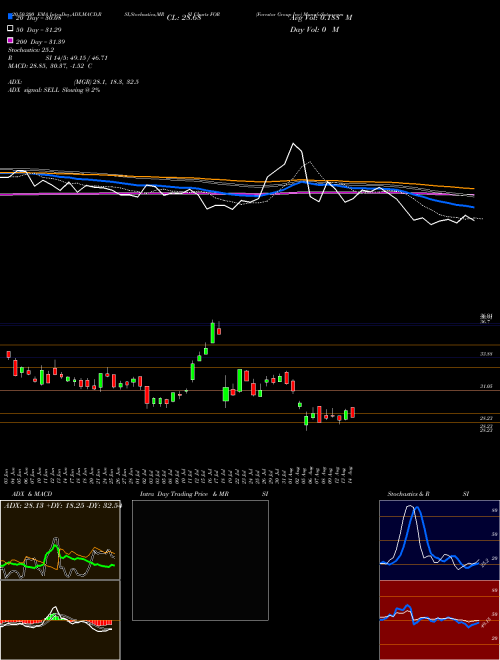This screenshot has height=660, width=500.
Task: Click the empty Intra Day Trading Price panel
Action: pyautogui.click(x=200, y=560)
